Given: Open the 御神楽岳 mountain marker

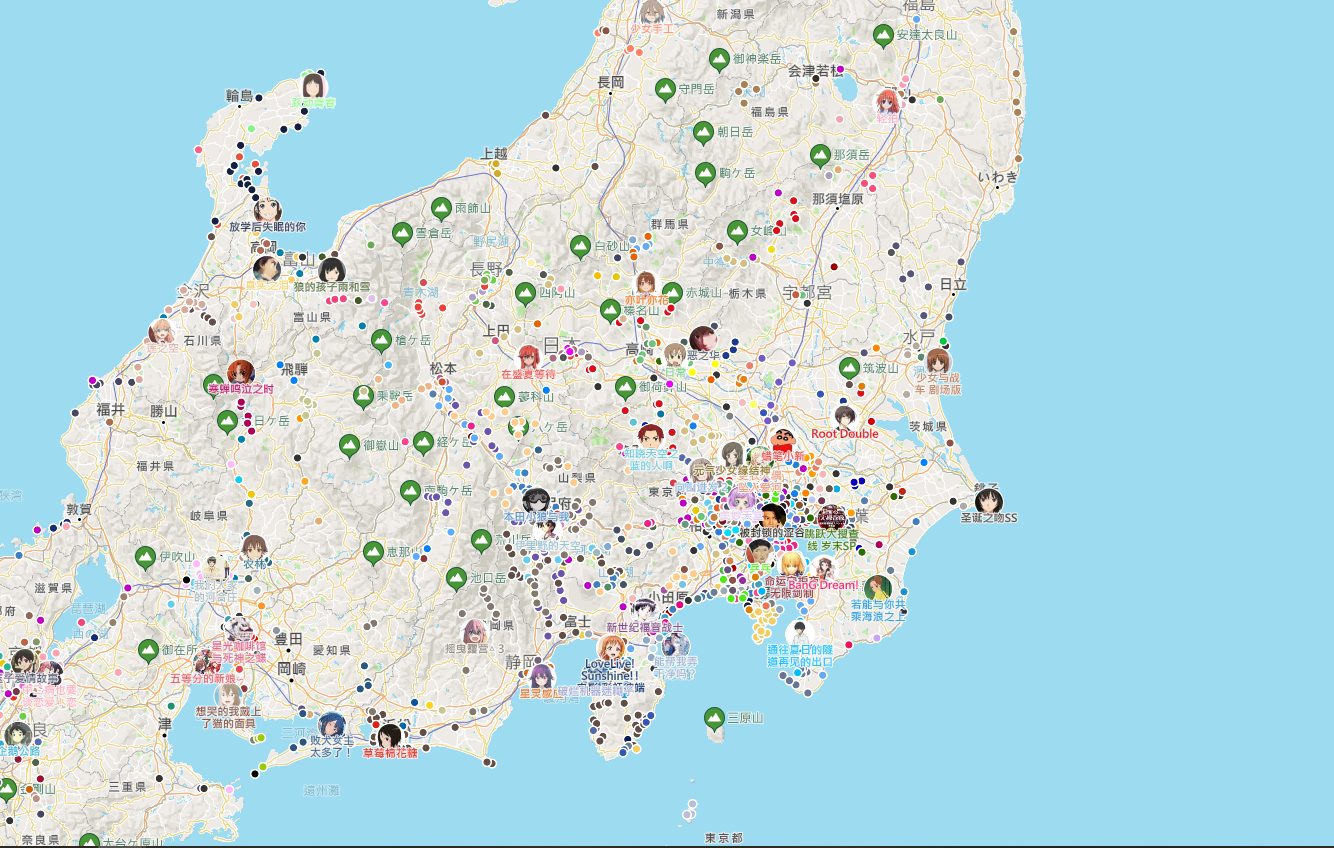Looking at the screenshot, I should 718,59.
